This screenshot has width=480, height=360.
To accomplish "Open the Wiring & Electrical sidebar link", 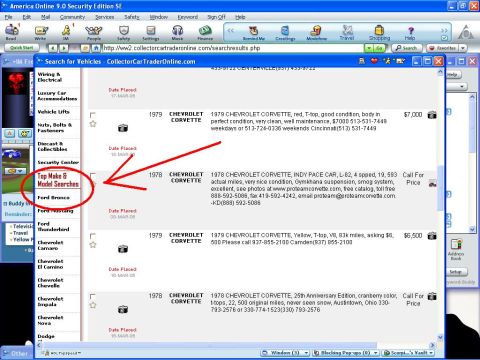I will 50,77.
